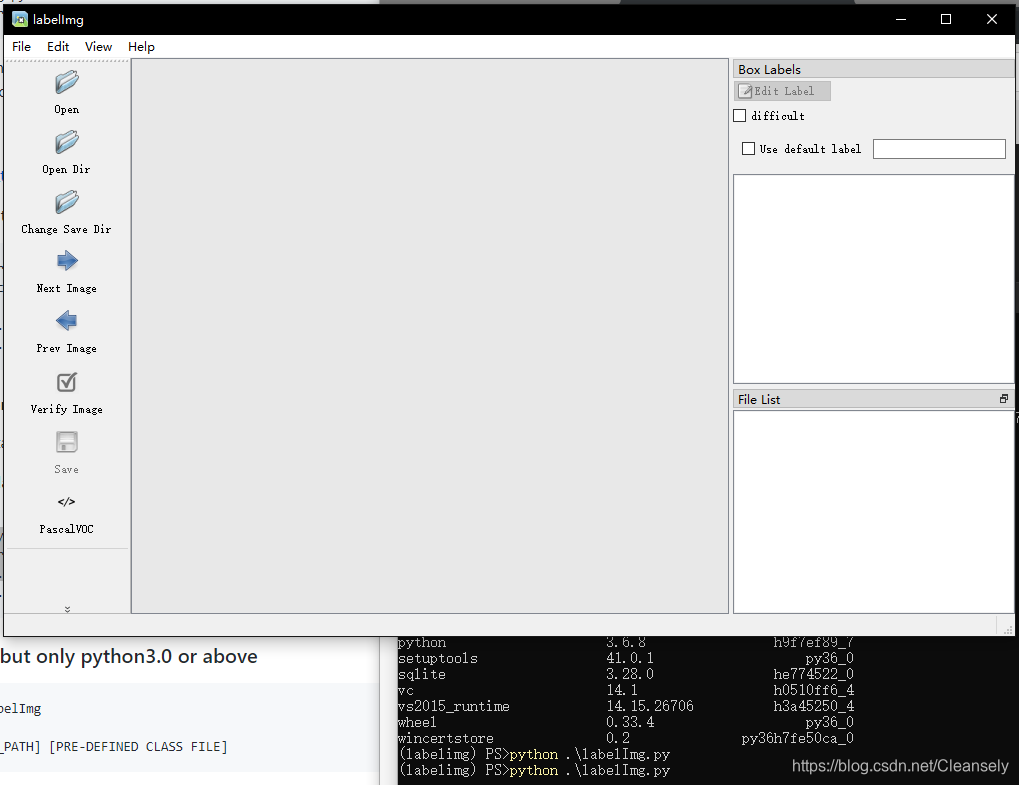Viewport: 1019px width, 785px height.
Task: Open the File menu
Action: tap(21, 47)
